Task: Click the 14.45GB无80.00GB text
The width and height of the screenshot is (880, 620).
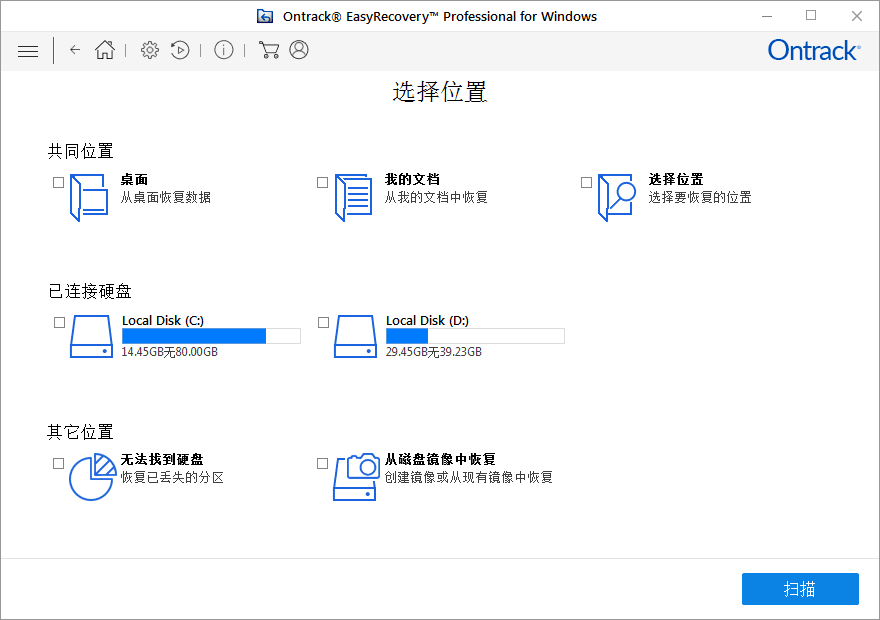Action: 169,352
